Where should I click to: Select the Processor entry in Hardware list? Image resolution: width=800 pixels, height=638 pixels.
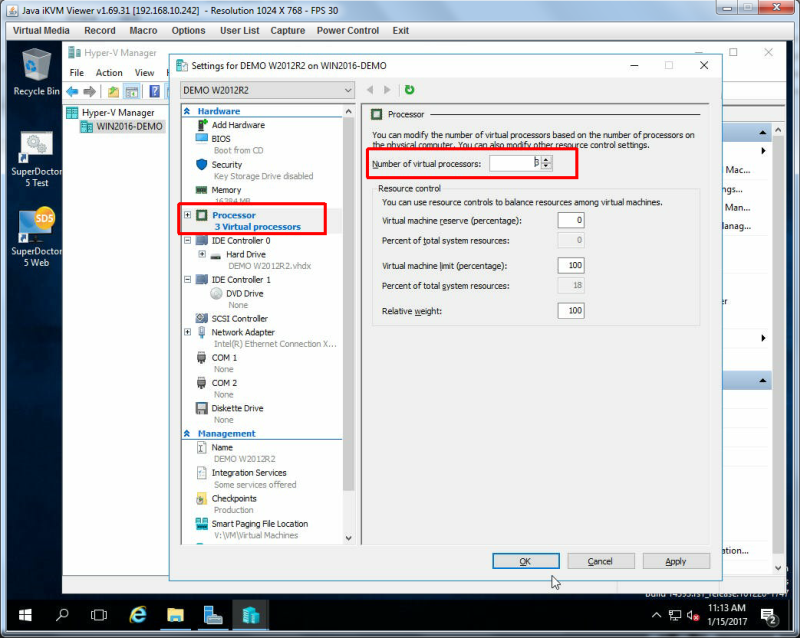(234, 215)
